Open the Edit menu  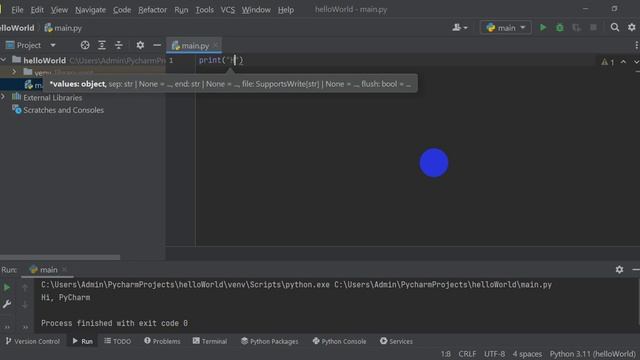coord(37,9)
